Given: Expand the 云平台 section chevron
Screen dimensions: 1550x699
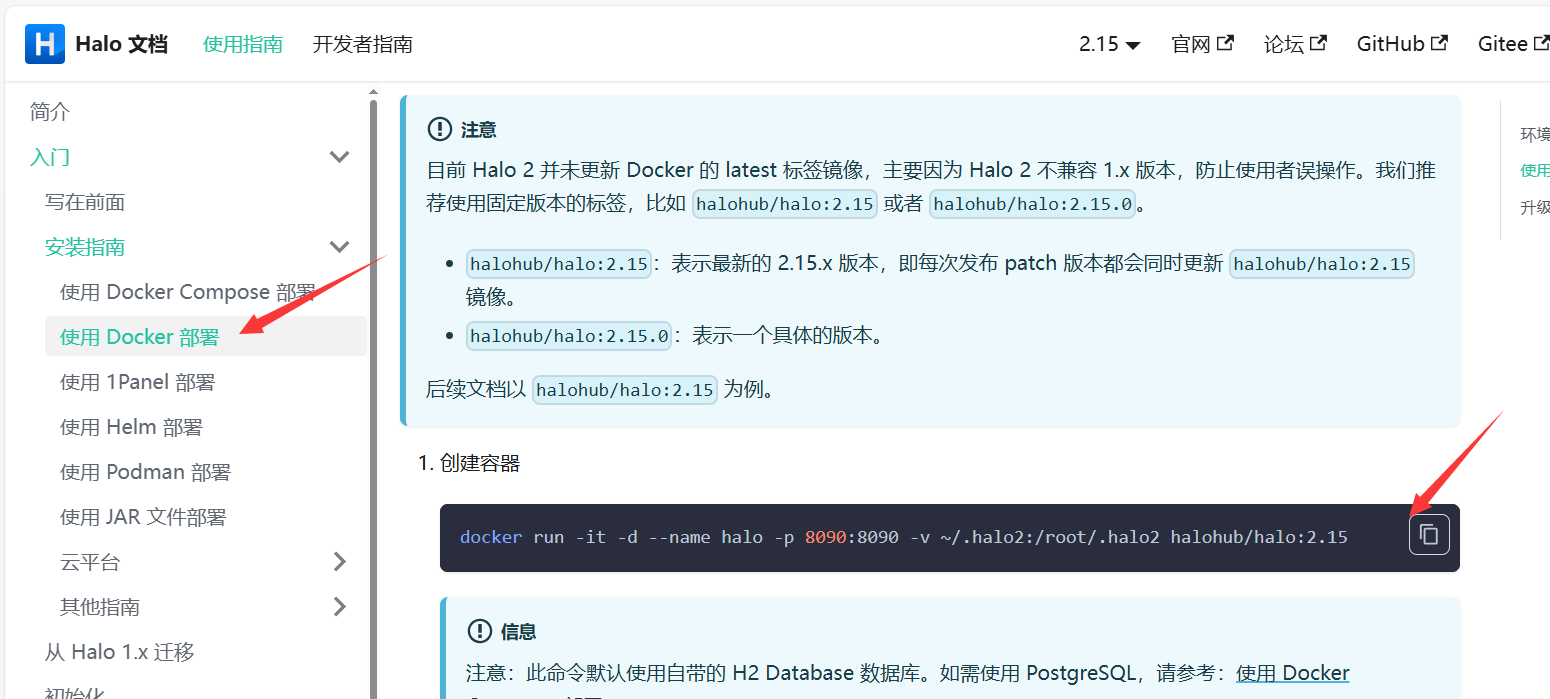Looking at the screenshot, I should (x=340, y=562).
